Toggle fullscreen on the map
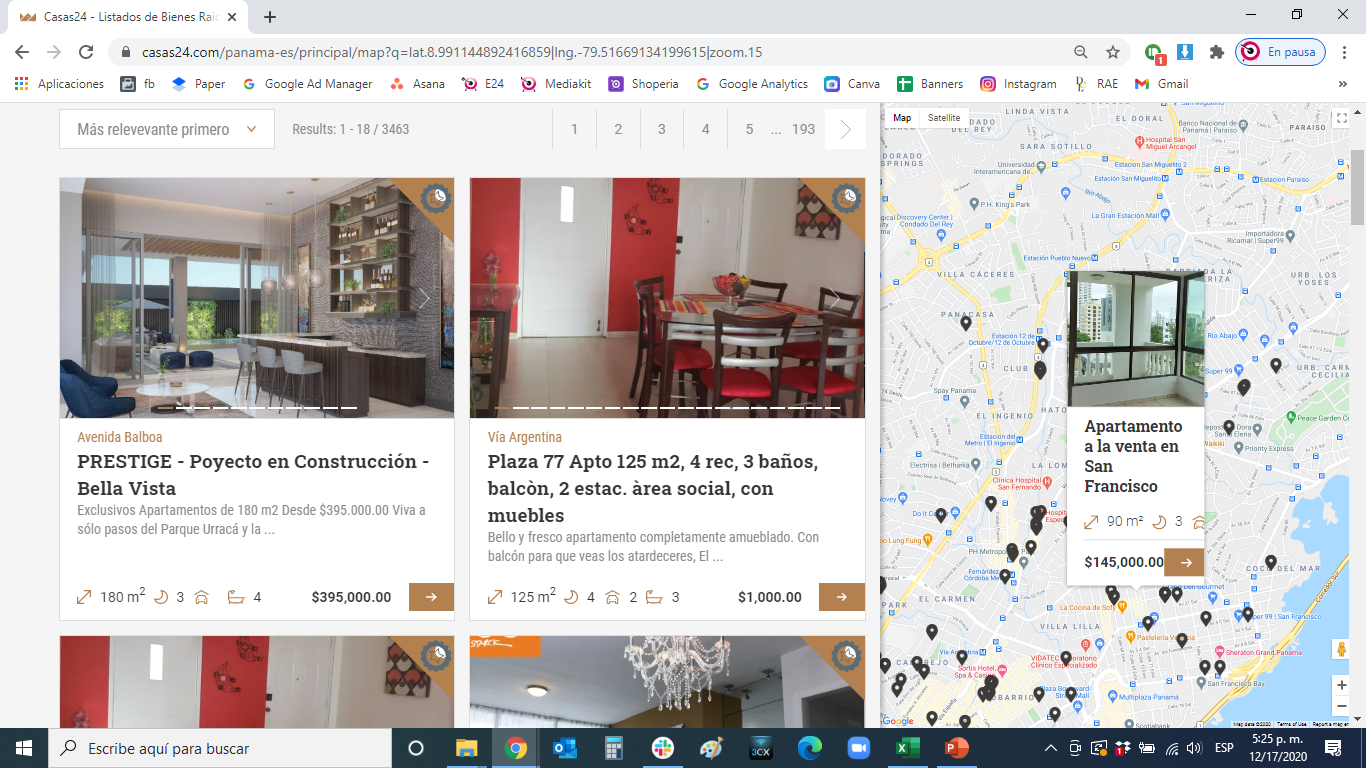Image resolution: width=1366 pixels, height=768 pixels. tap(1341, 118)
